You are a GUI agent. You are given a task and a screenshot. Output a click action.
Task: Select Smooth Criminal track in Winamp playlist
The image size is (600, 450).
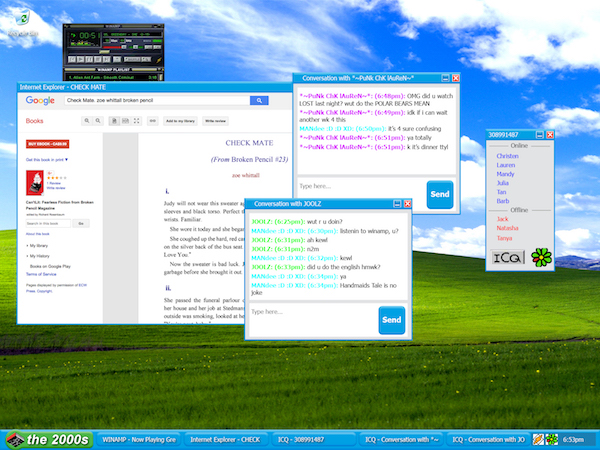point(113,77)
